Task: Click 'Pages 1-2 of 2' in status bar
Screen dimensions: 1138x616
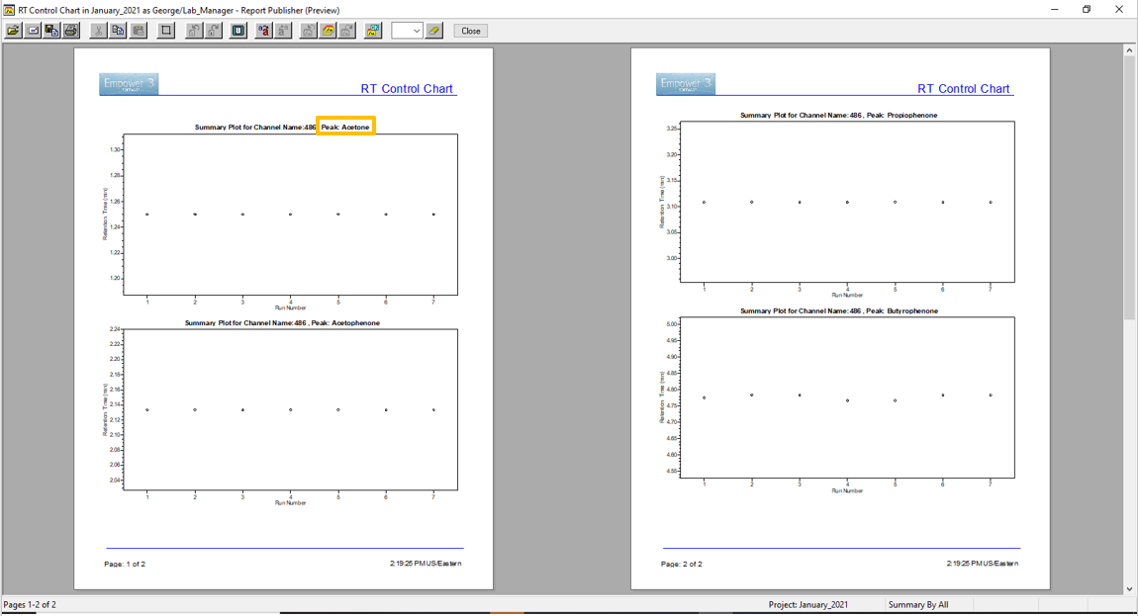Action: pos(30,604)
